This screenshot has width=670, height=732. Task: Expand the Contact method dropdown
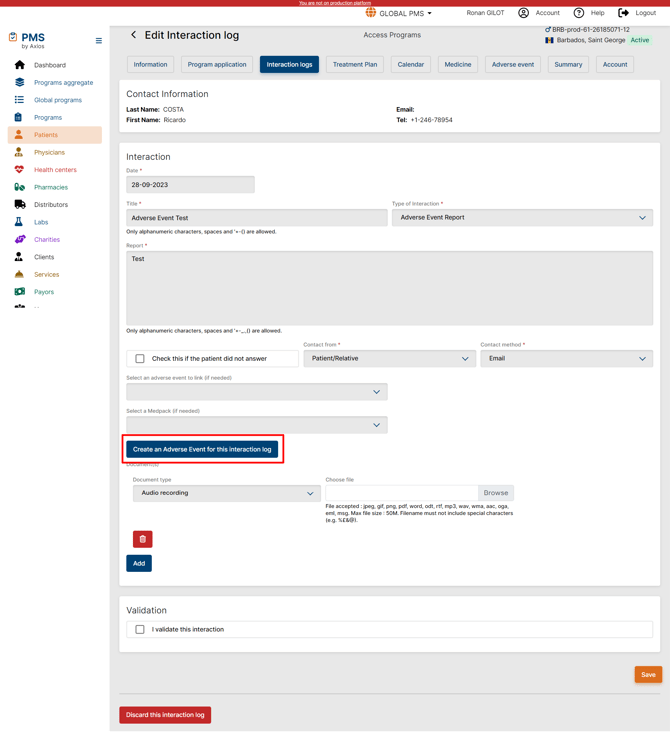click(x=566, y=358)
